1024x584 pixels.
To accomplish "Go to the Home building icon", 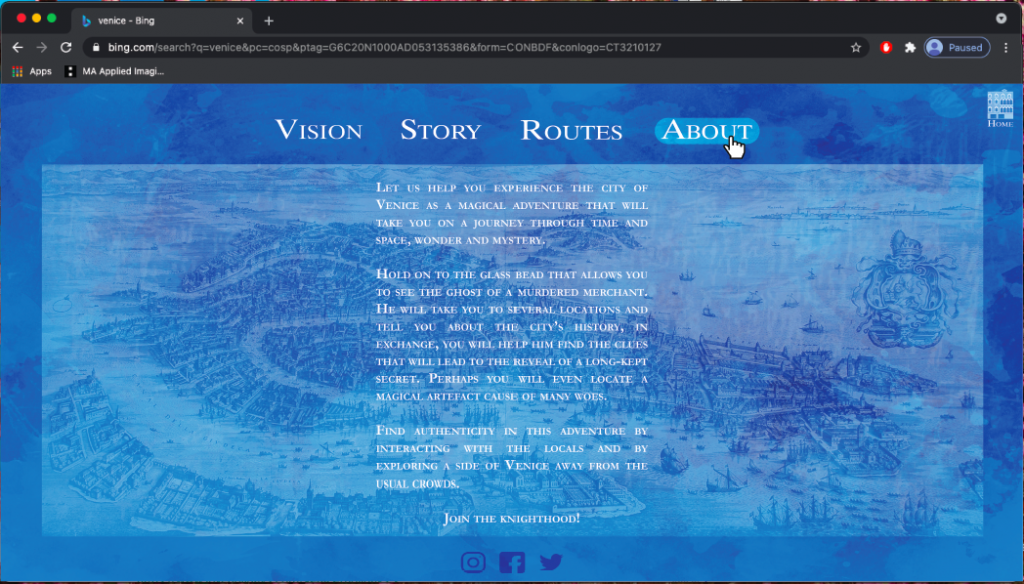I will pos(1000,109).
